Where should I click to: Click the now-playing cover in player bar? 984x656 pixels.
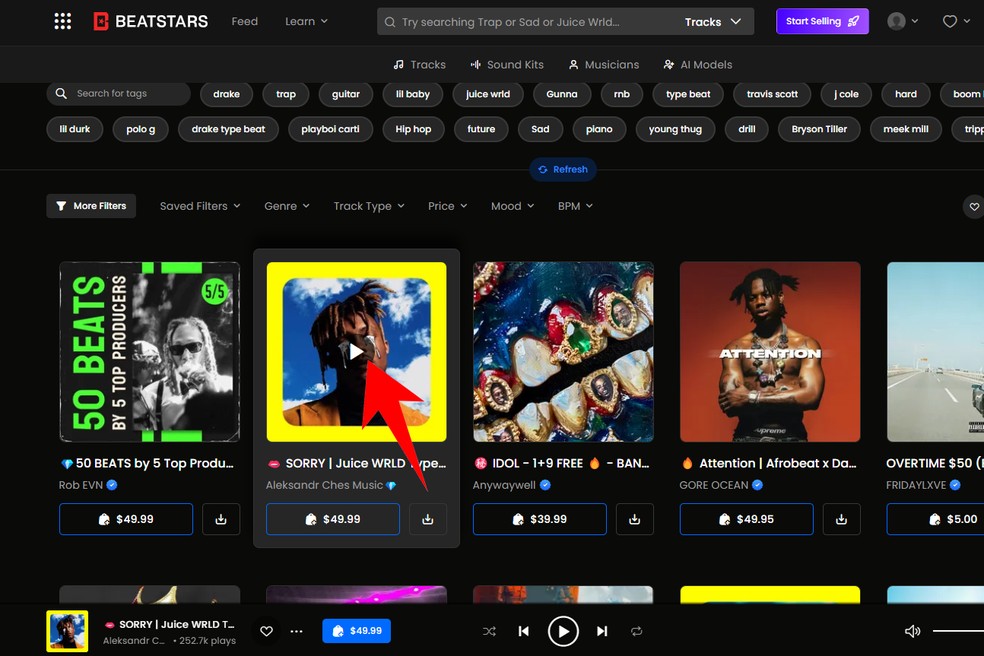coord(67,631)
